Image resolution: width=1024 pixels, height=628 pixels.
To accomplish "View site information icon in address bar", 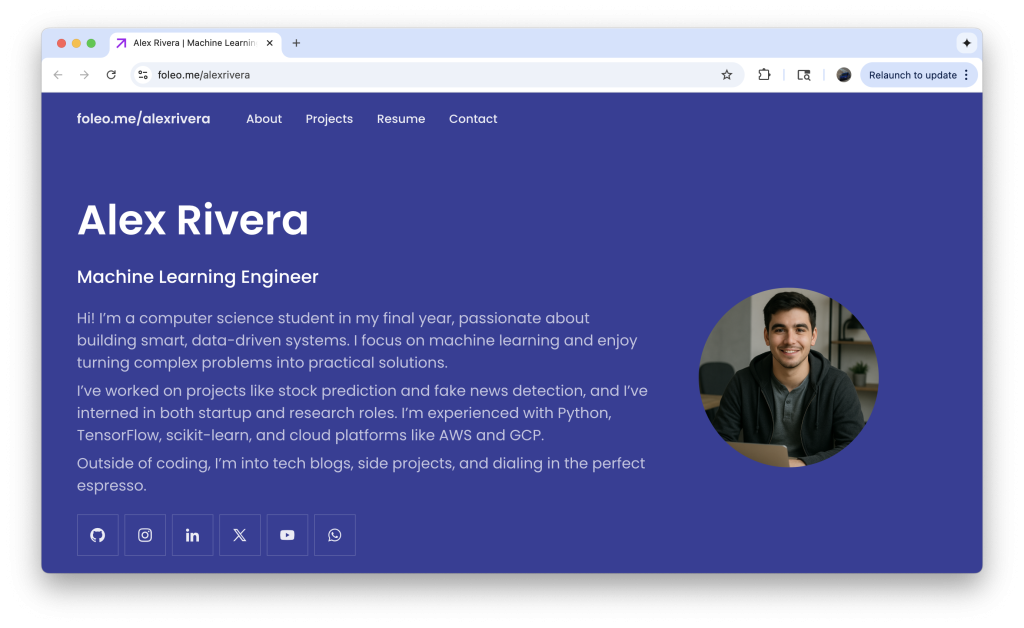I will tap(143, 75).
